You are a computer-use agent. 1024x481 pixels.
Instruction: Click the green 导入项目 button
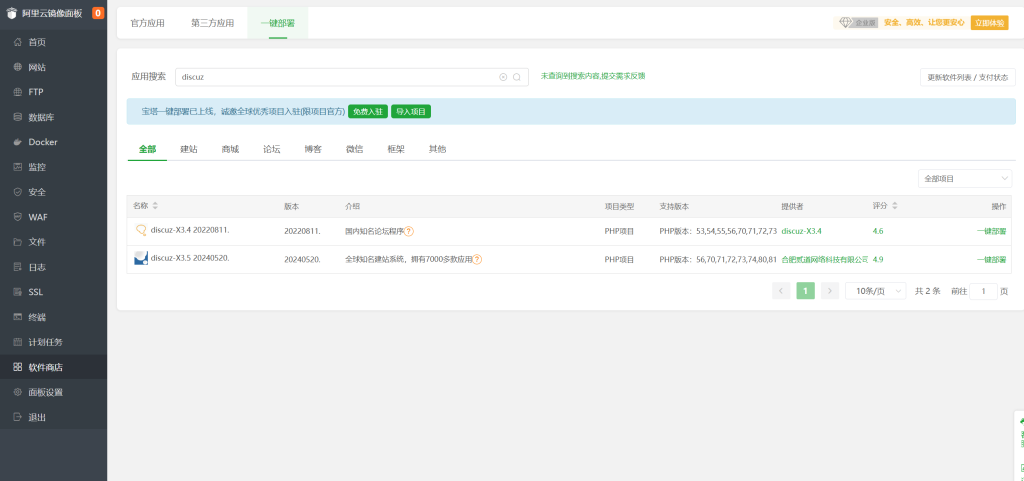click(411, 112)
